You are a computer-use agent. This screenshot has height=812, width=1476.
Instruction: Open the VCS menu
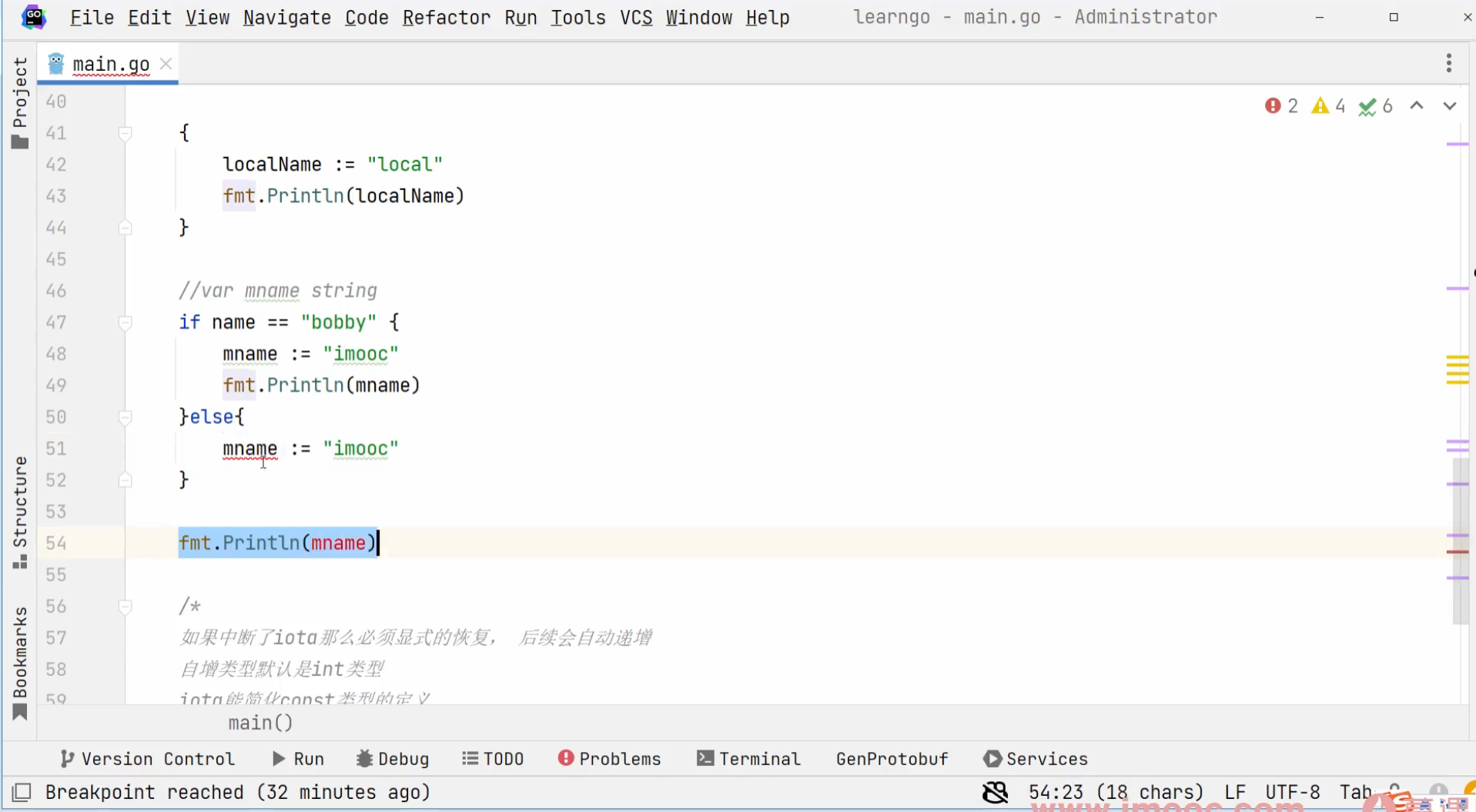pos(636,17)
